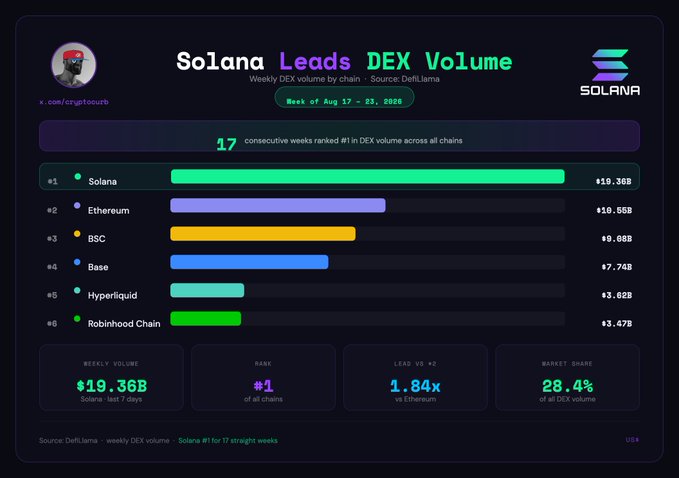Click the $9.08B BSC value
The height and width of the screenshot is (478, 679).
(x=617, y=239)
